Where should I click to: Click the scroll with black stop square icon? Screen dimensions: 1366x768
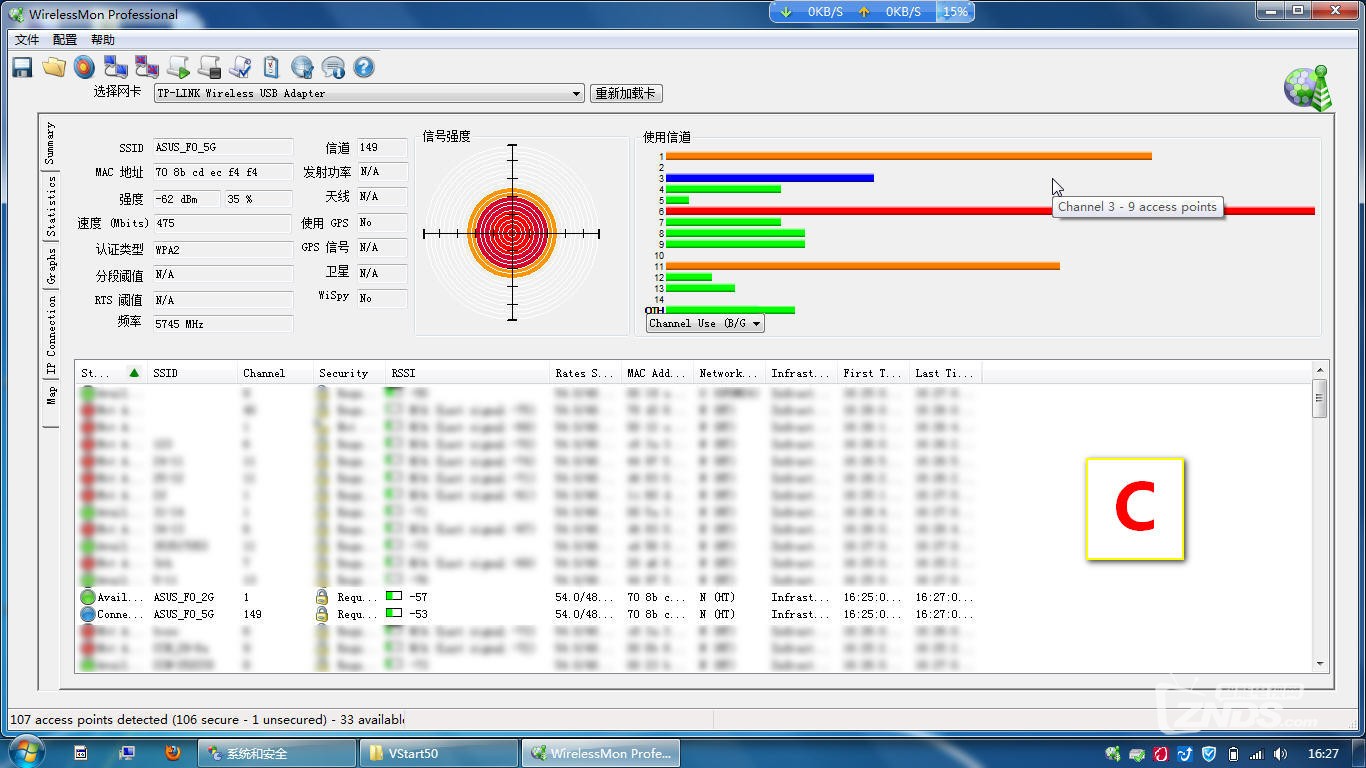(x=209, y=67)
